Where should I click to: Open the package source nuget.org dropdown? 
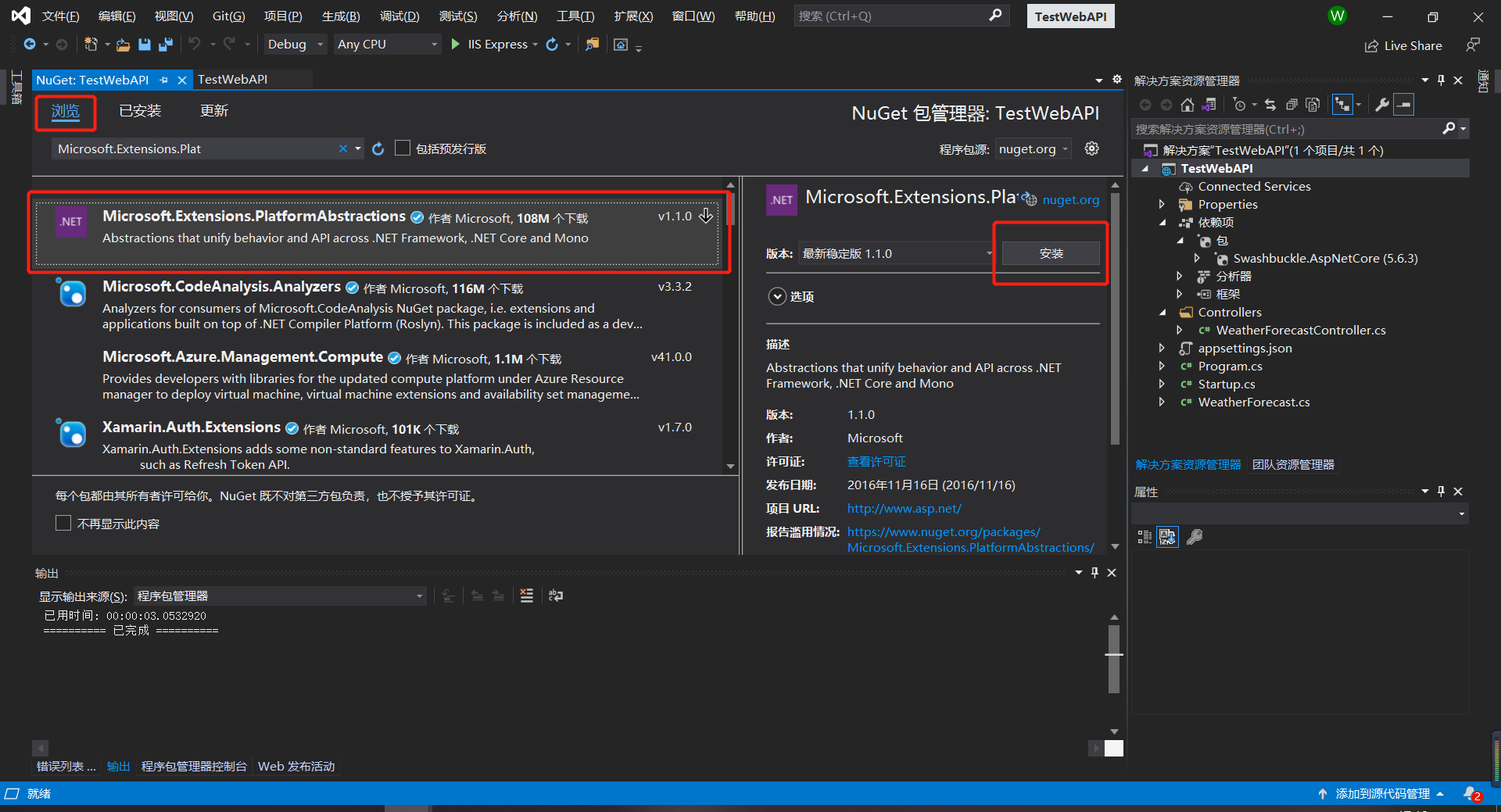pyautogui.click(x=1034, y=148)
